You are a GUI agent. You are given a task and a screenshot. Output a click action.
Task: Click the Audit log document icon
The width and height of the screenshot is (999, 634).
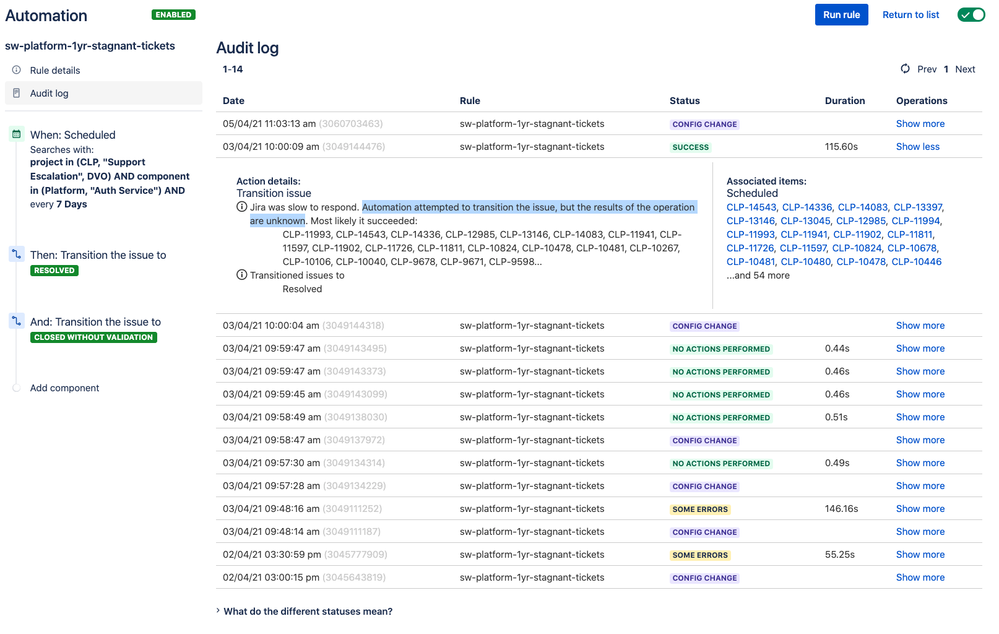pyautogui.click(x=17, y=93)
